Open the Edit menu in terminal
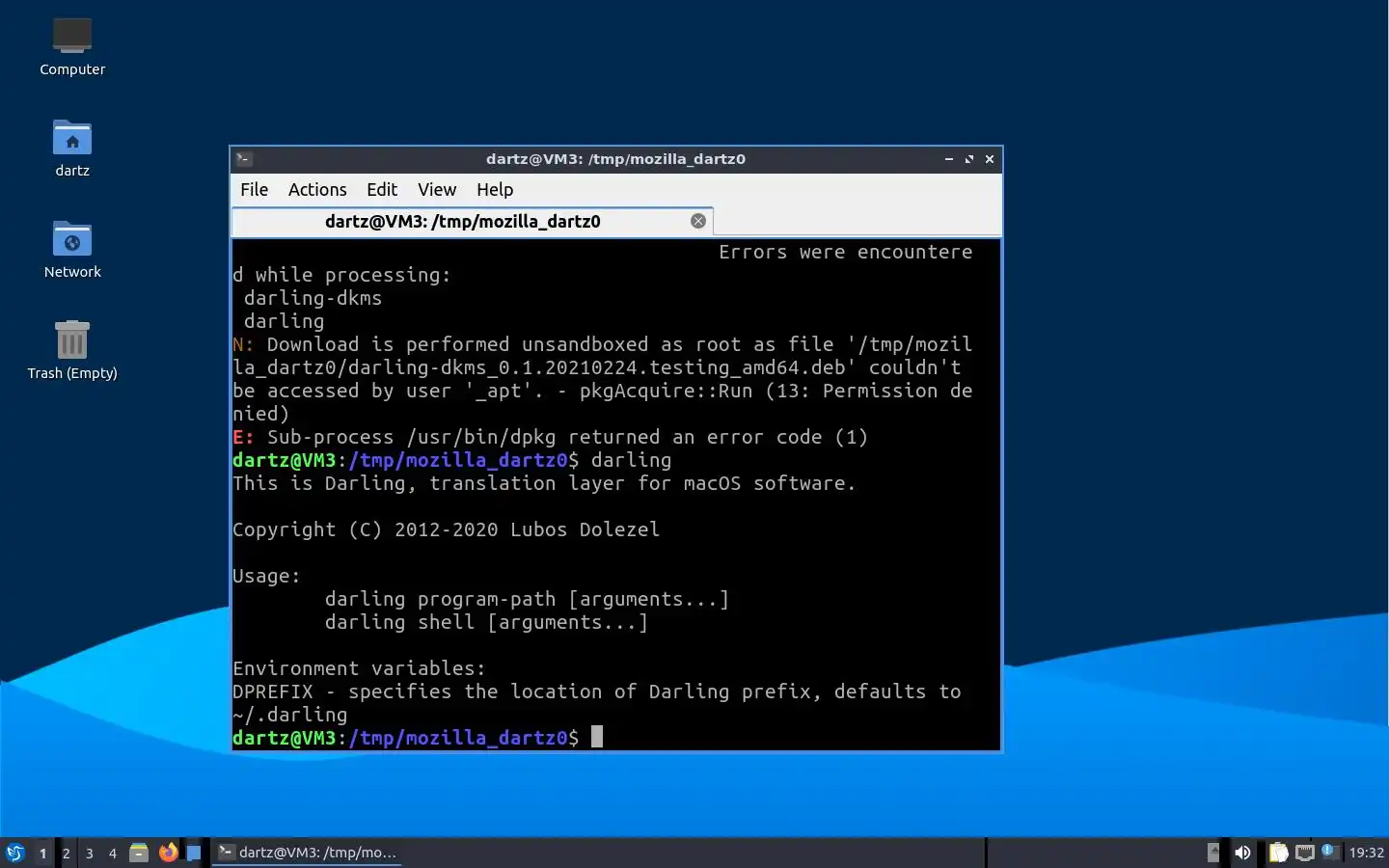The height and width of the screenshot is (868, 1389). [x=382, y=190]
